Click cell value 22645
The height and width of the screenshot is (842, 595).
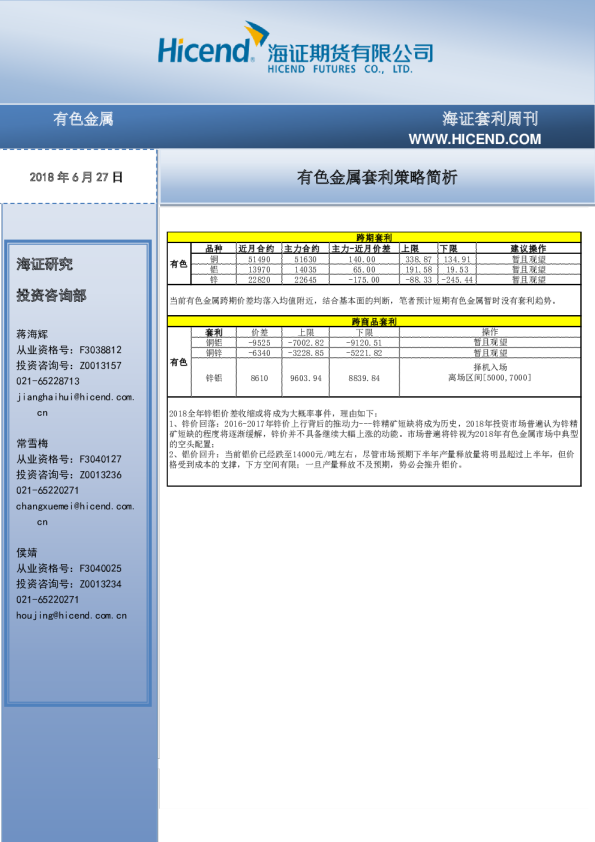tap(305, 279)
